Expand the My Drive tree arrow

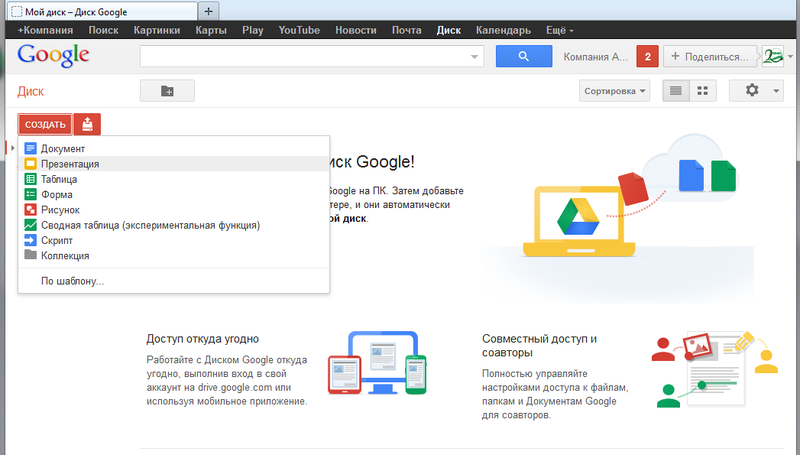(x=12, y=148)
